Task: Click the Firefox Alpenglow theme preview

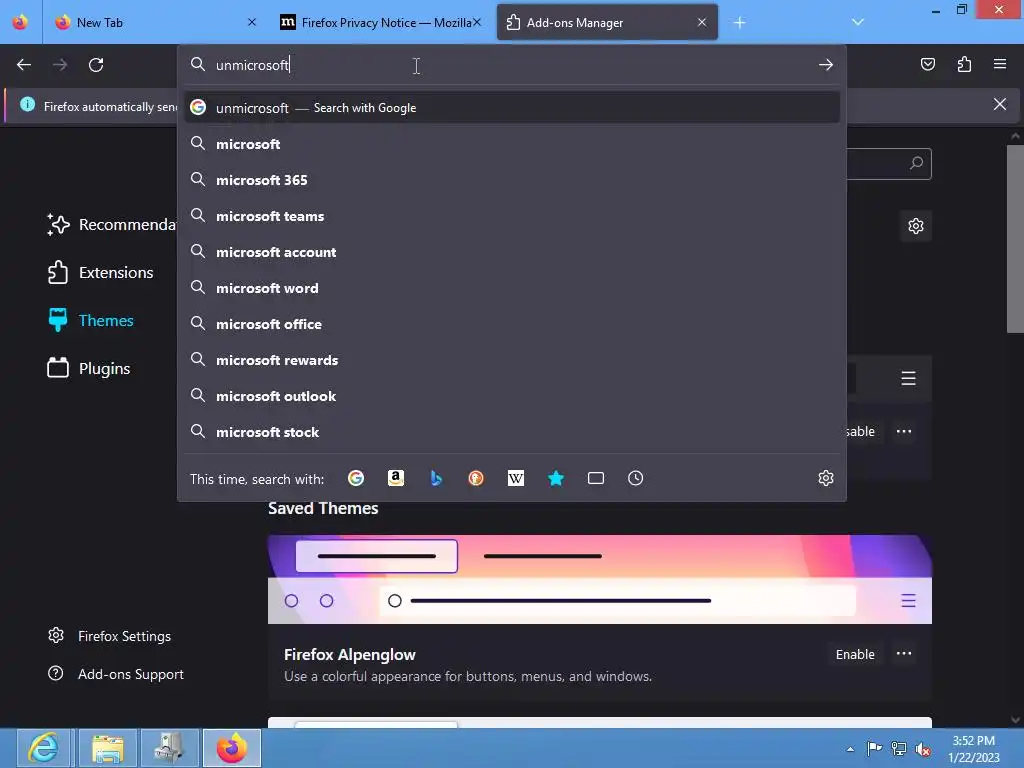Action: pyautogui.click(x=600, y=579)
